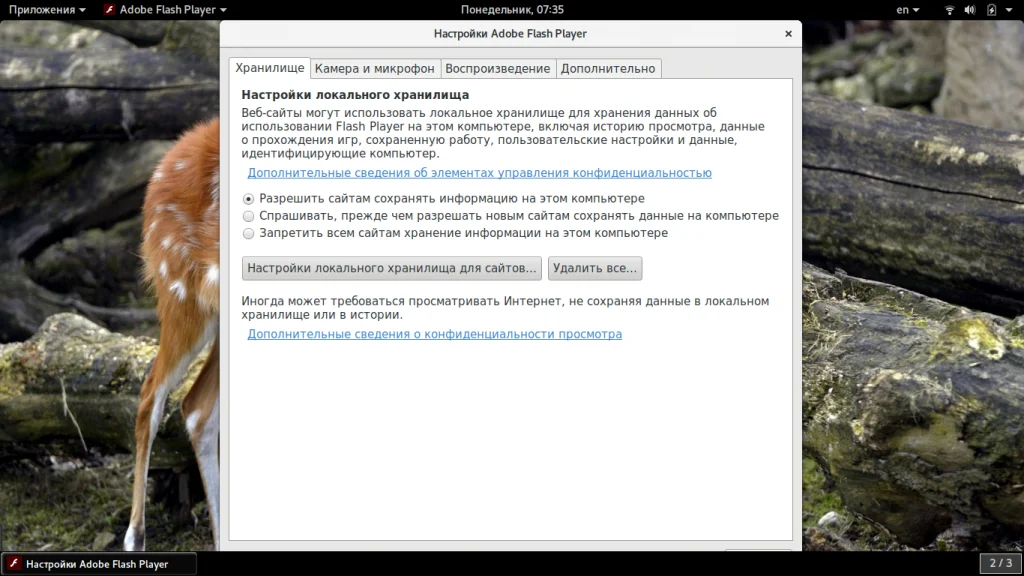1024x576 pixels.
Task: Open the en keyboard layout dropdown
Action: 907,10
